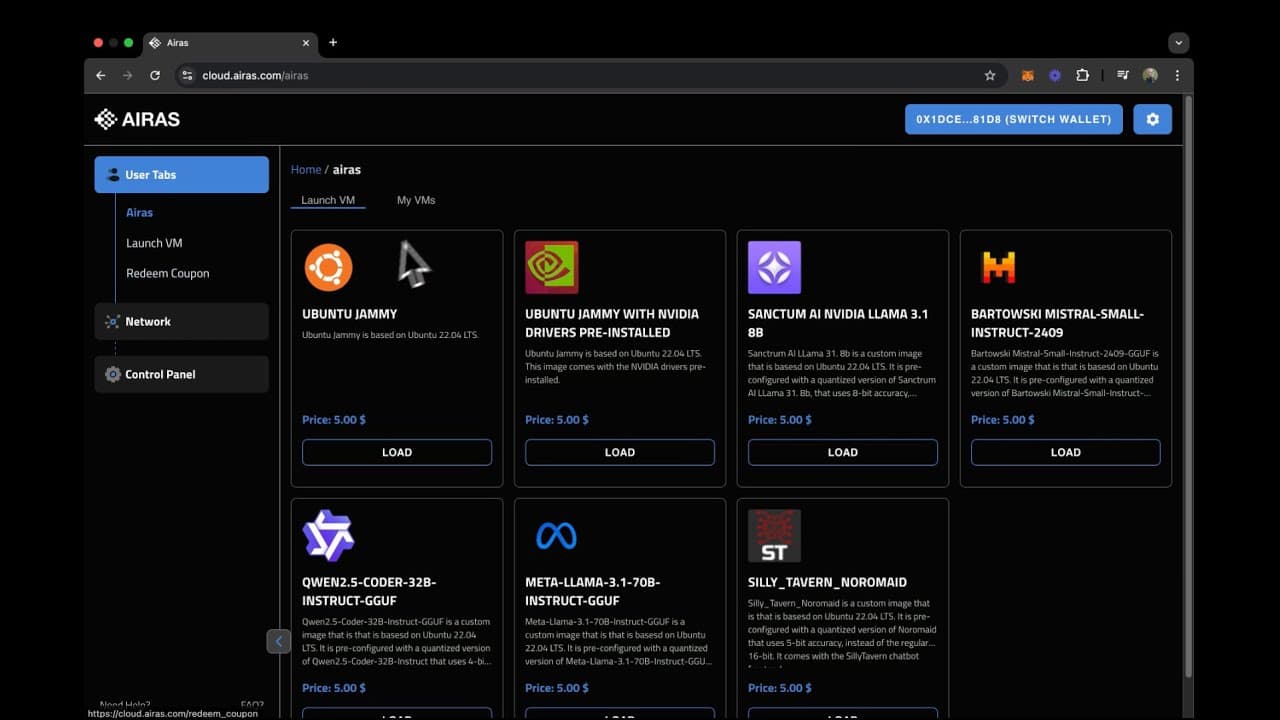Click the Qwen2.5-Coder star logo
The image size is (1280, 720).
pos(329,535)
